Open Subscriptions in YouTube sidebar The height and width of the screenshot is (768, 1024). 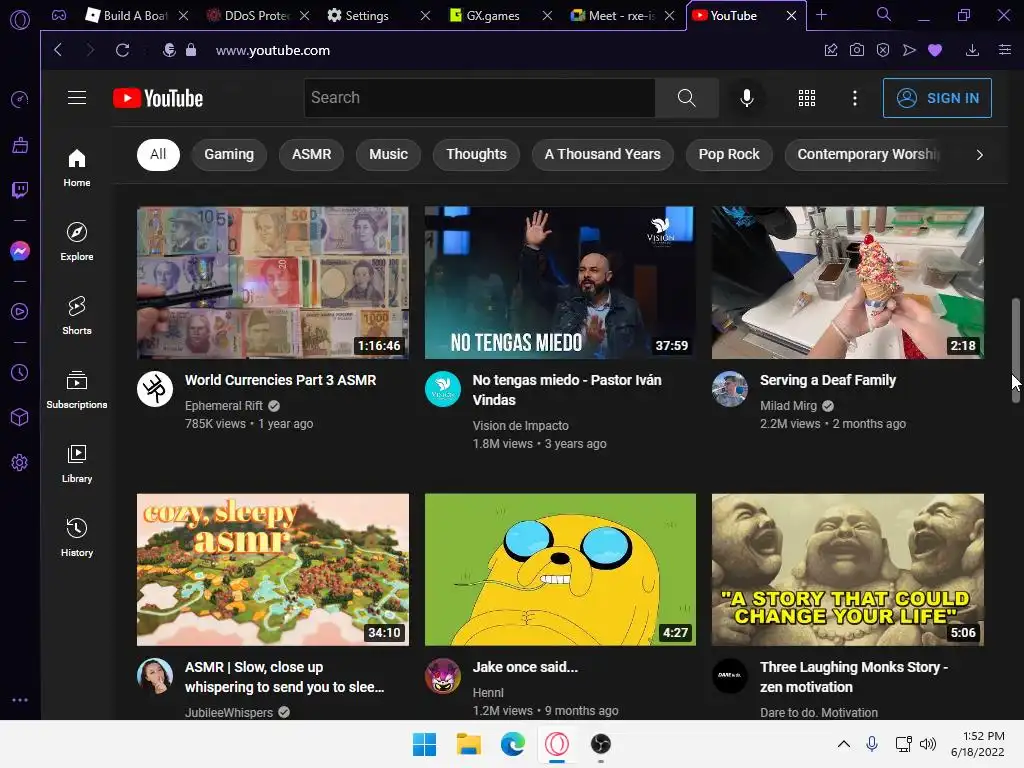pos(77,390)
